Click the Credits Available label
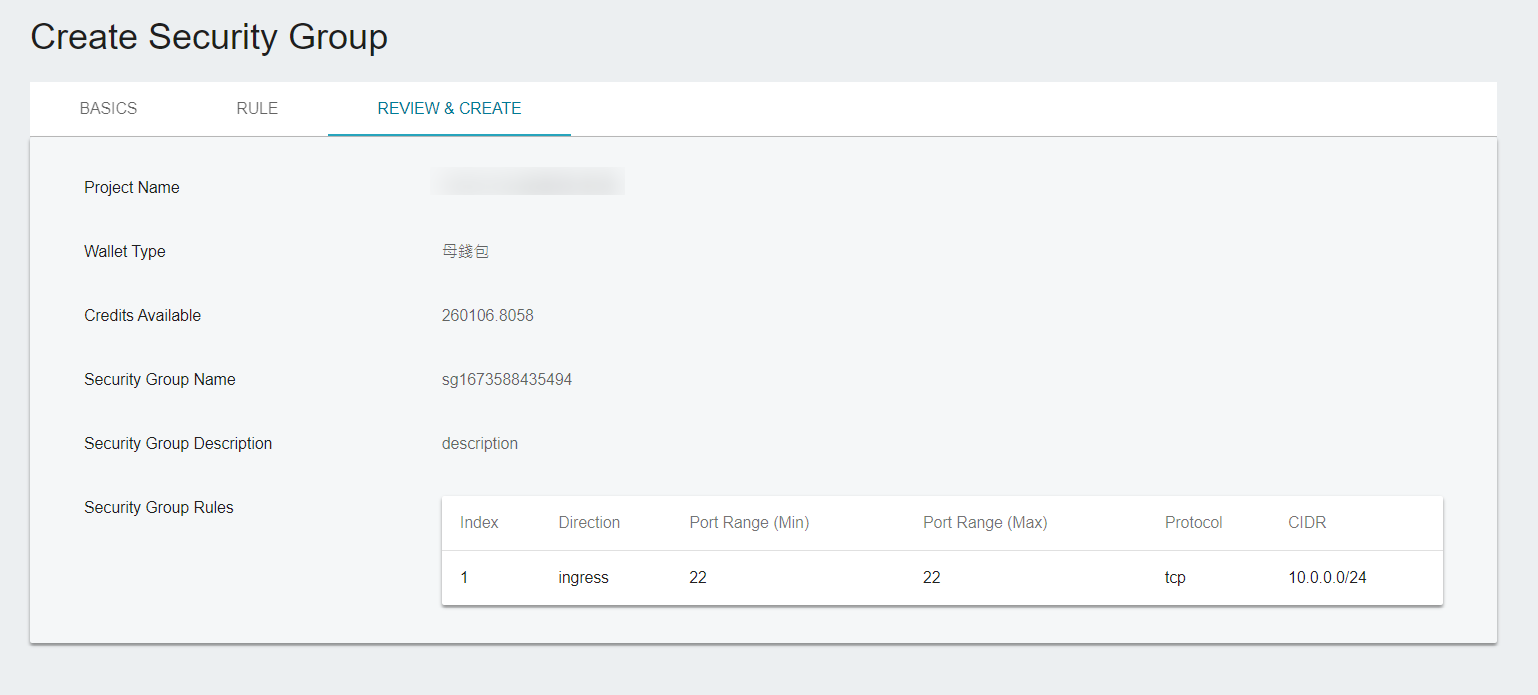This screenshot has height=695, width=1538. point(143,315)
